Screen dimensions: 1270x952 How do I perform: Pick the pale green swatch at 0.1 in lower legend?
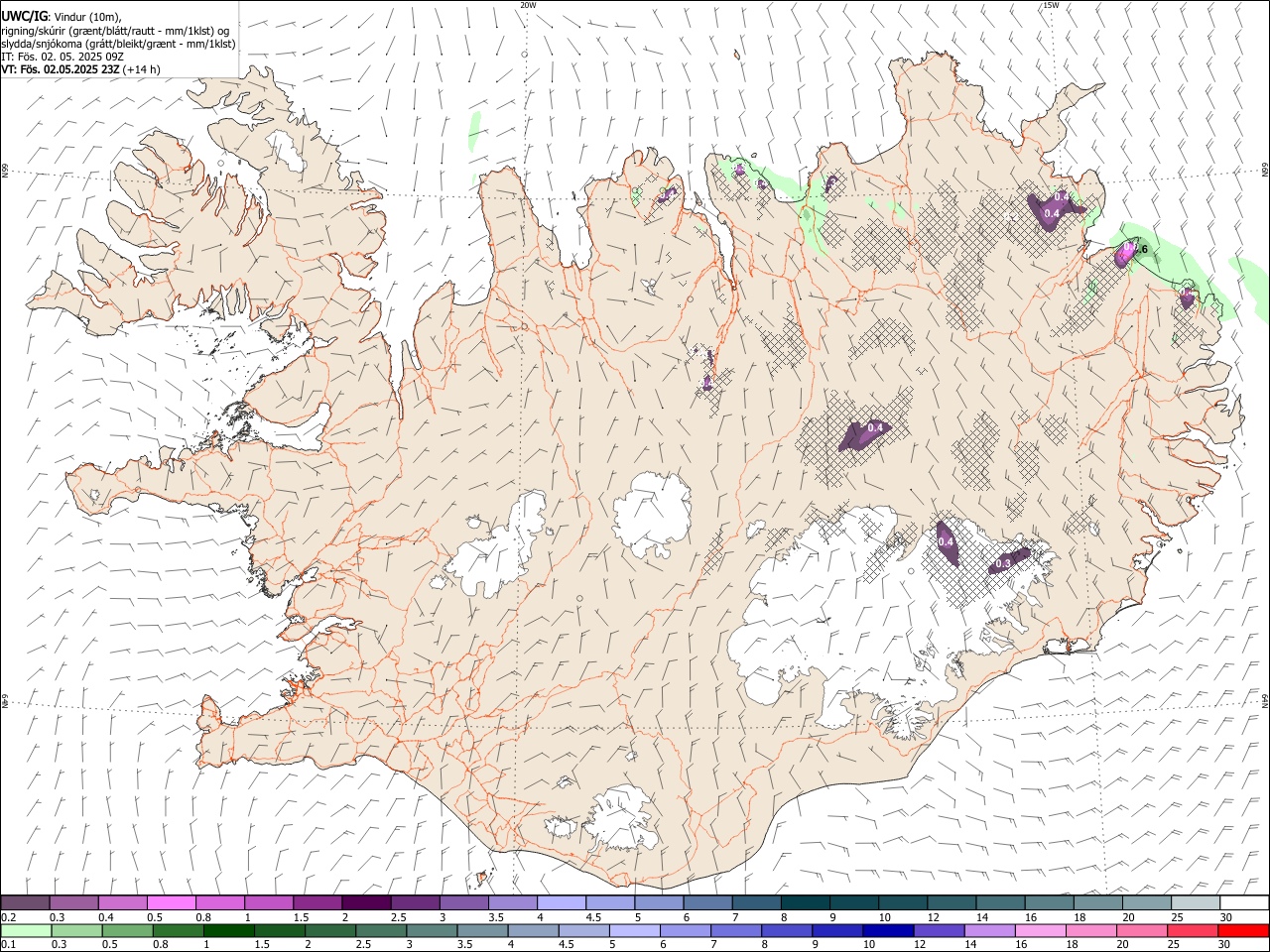click(26, 930)
